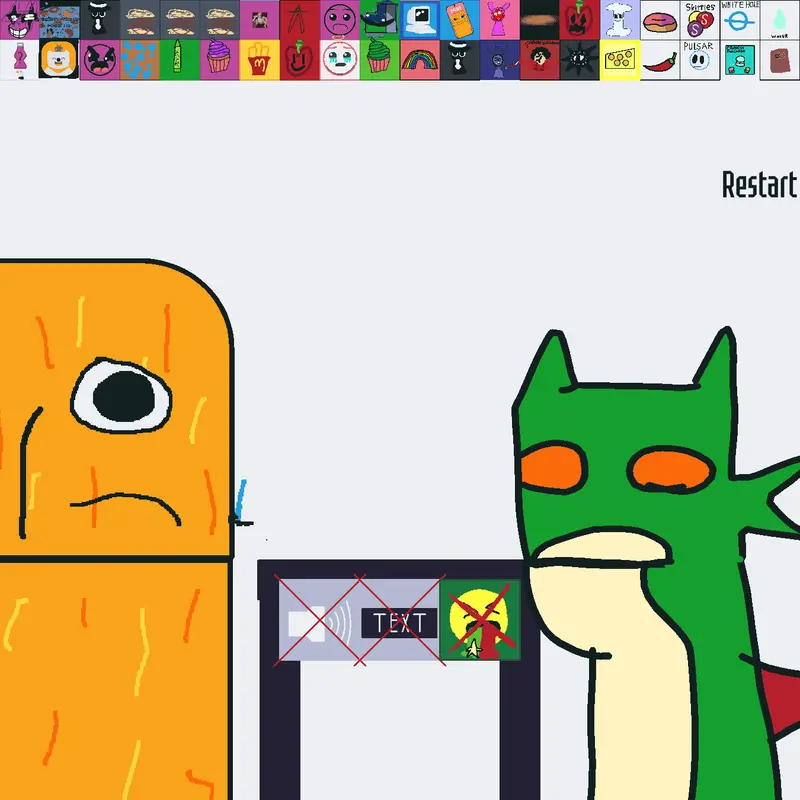Choose the sad purple round face tile

coord(340,20)
